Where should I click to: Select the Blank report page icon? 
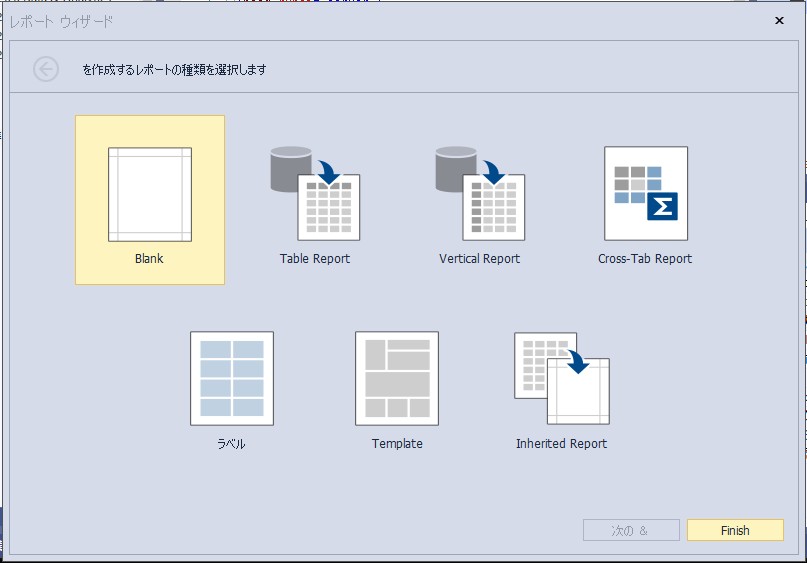tap(150, 195)
